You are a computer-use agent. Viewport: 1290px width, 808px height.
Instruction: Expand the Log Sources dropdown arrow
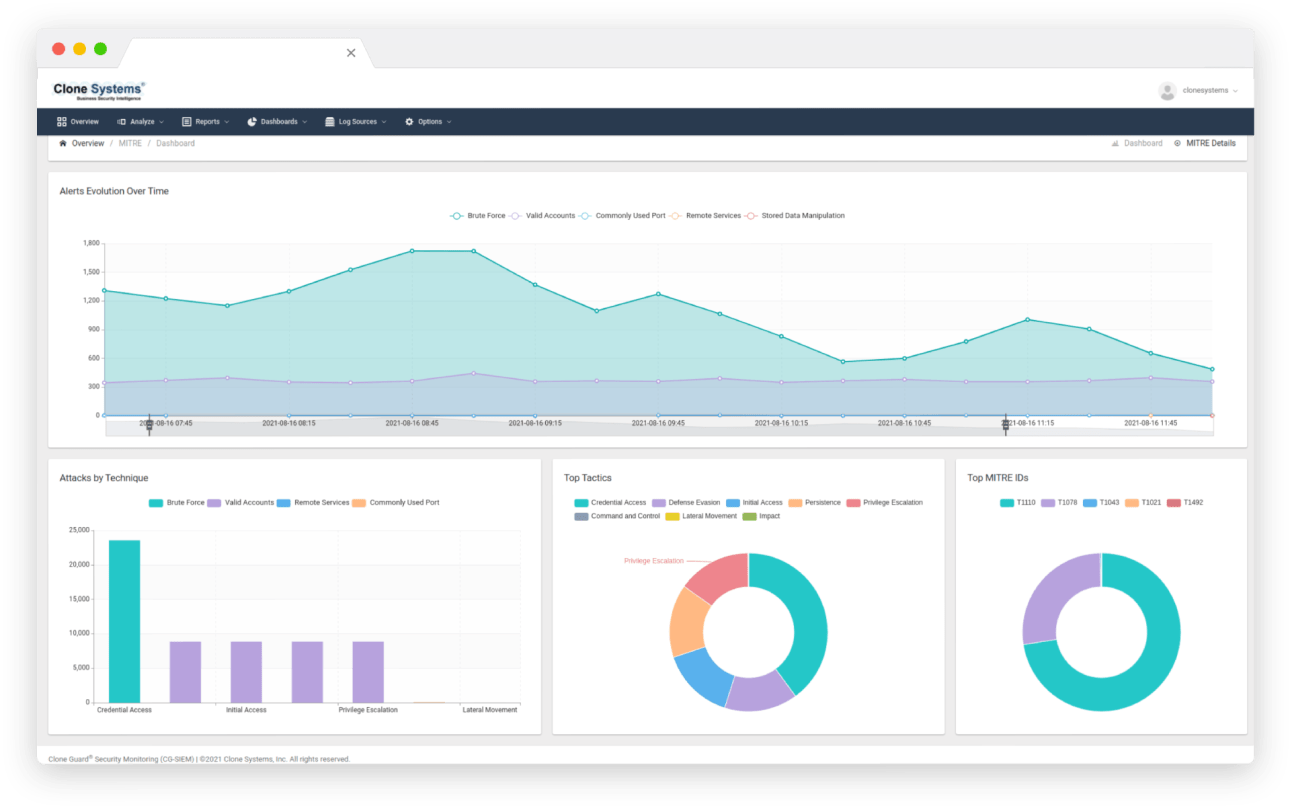(x=383, y=122)
